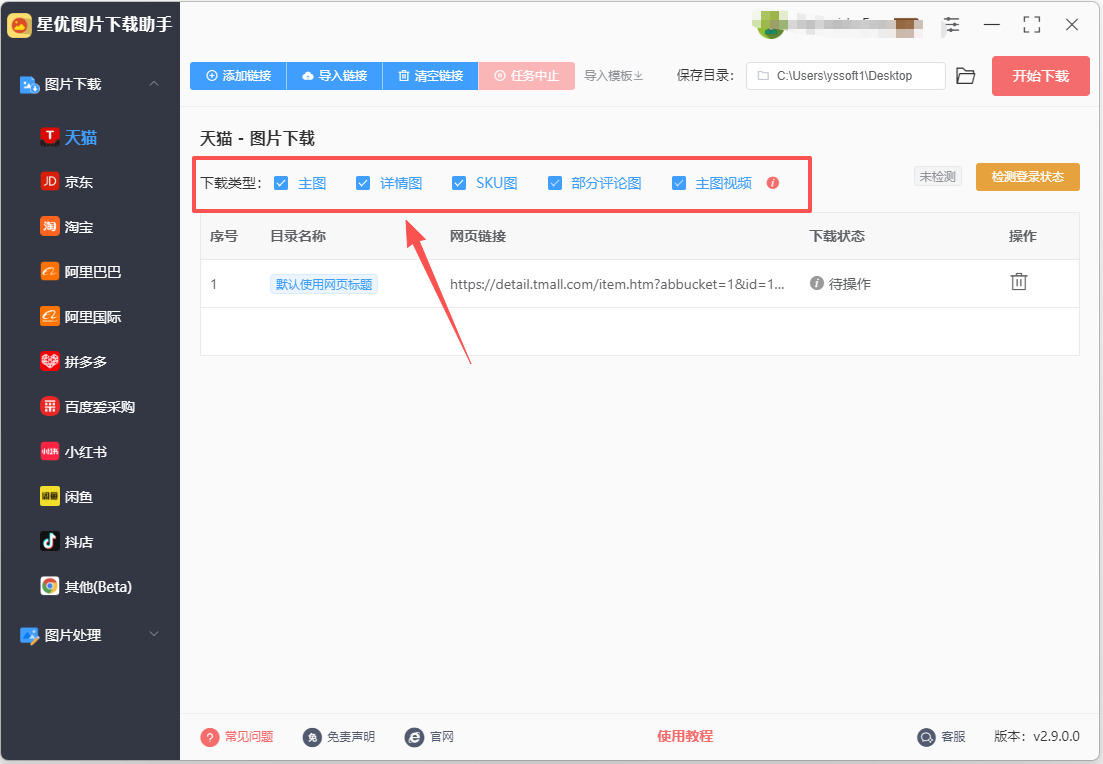Uncheck the 主图视频 checkbox
Image resolution: width=1103 pixels, height=764 pixels.
679,183
